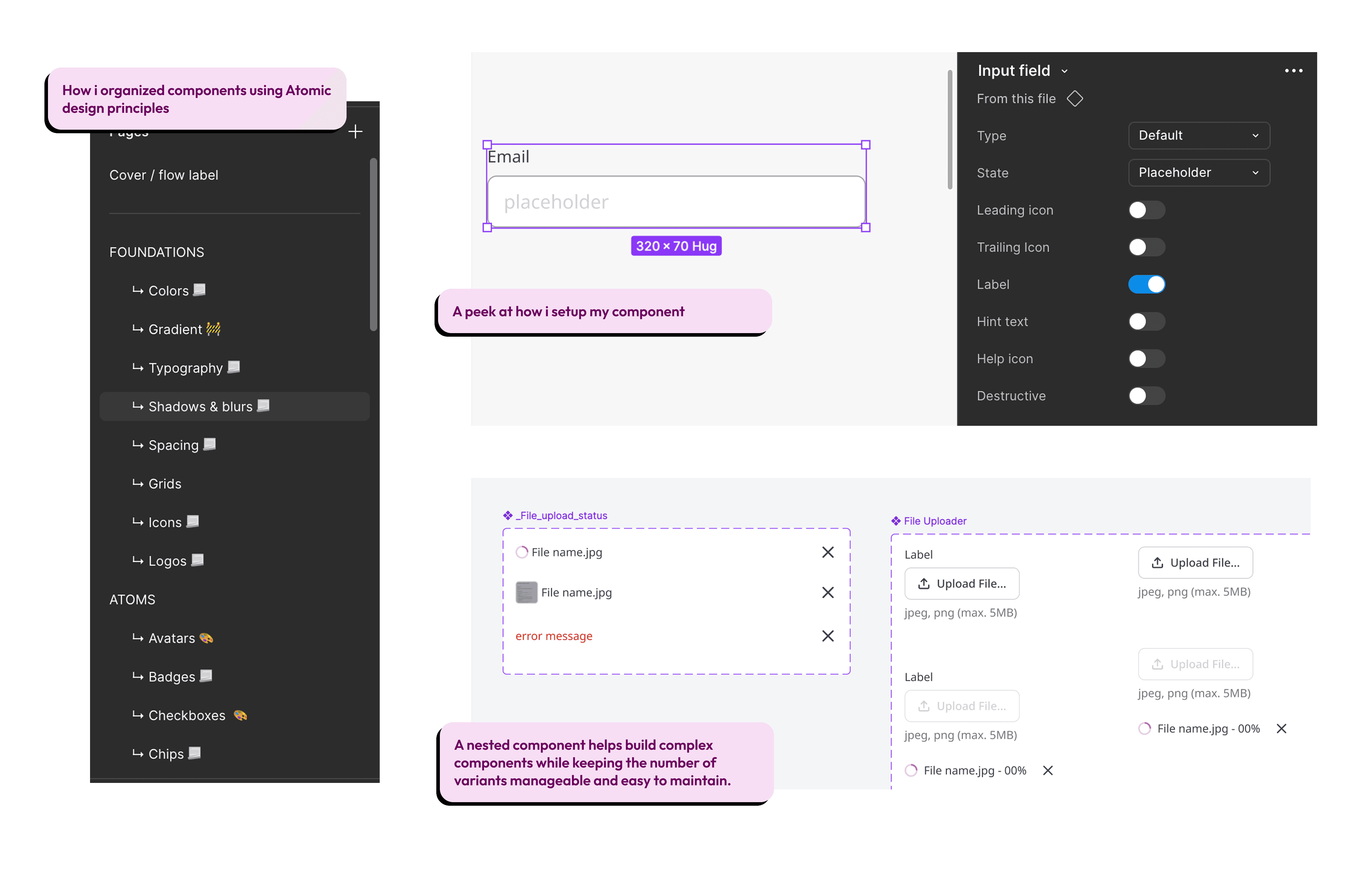This screenshot has height=883, width=1372.
Task: Open the three-dot options menu
Action: [x=1293, y=70]
